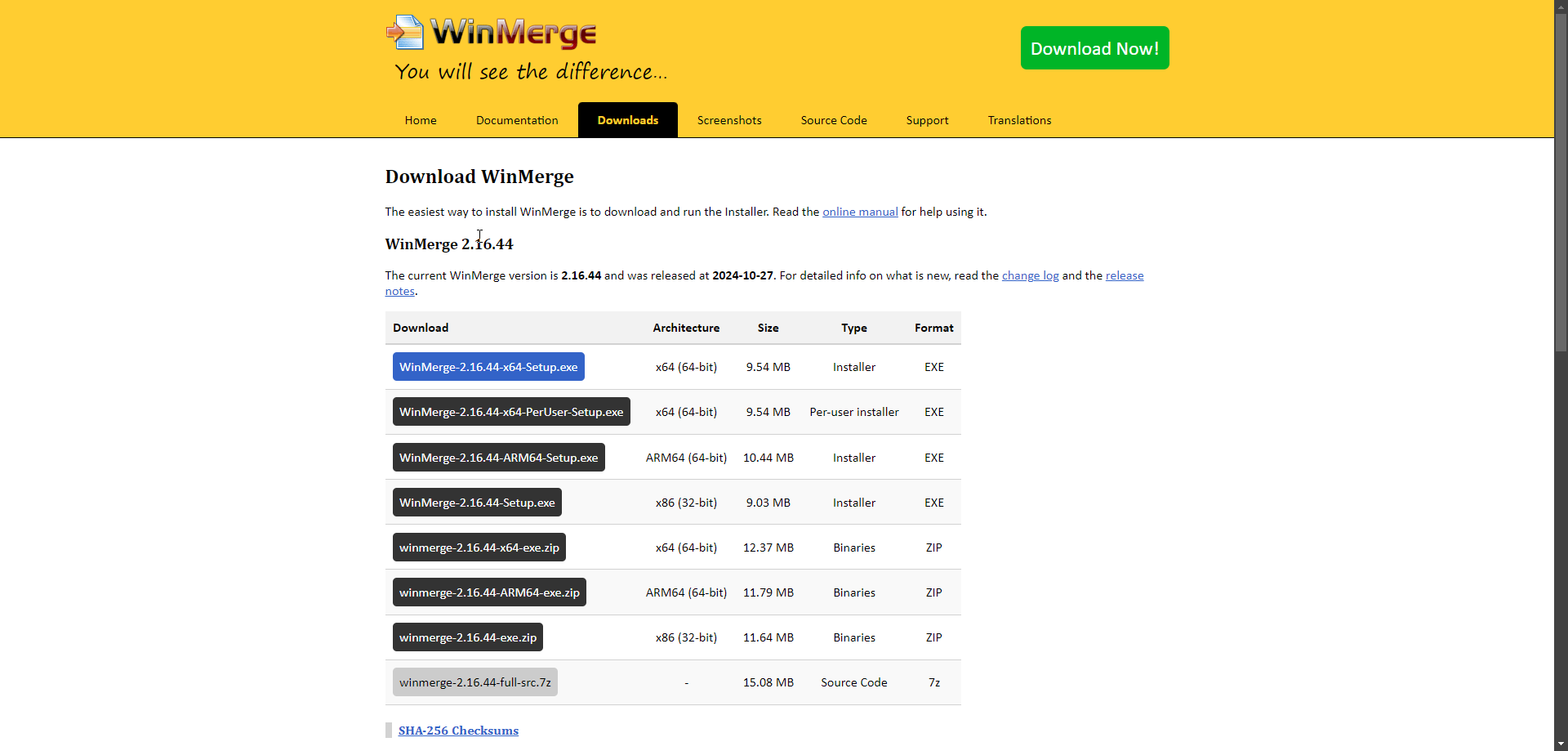1568x751 pixels.
Task: Expand the SHA-256 Checksums section
Action: tap(458, 731)
